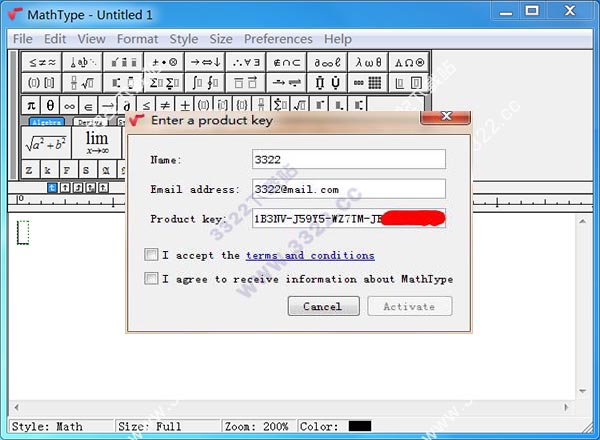The image size is (600, 440).
Task: Open the boxes templates palette
Action: click(x=409, y=83)
